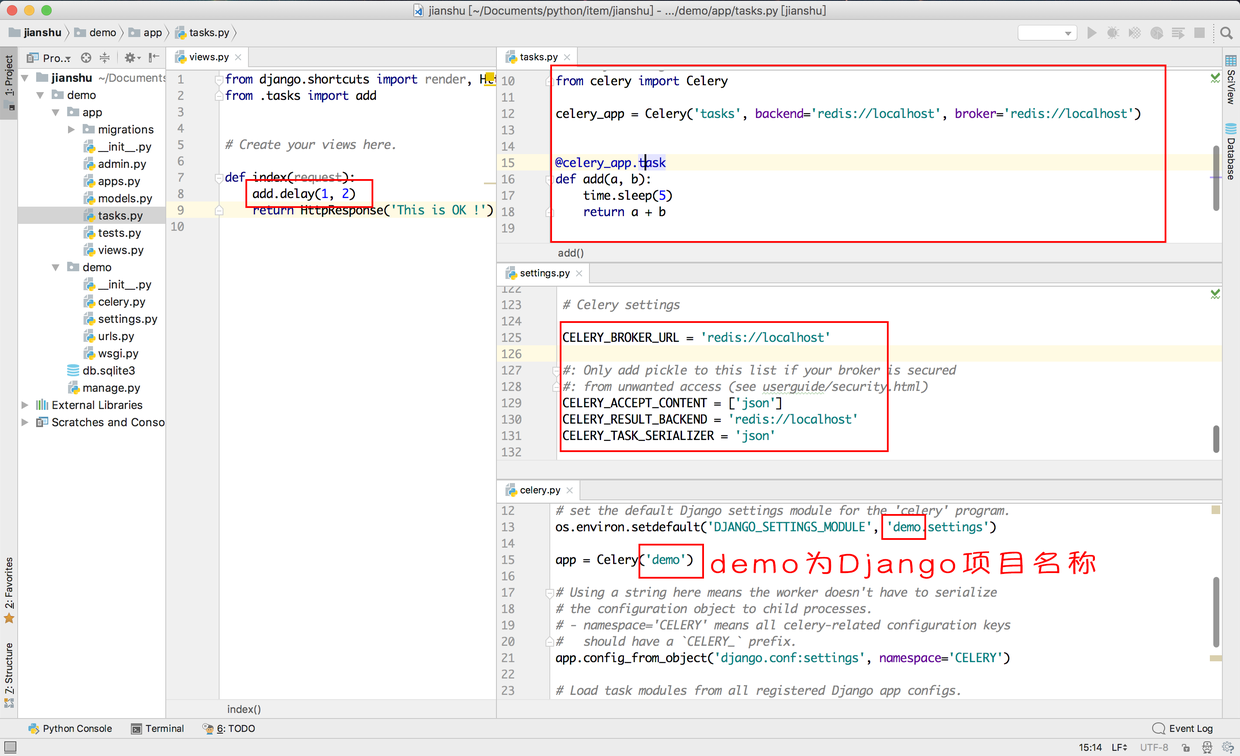Open the Terminal tool window
1240x756 pixels.
[x=158, y=729]
